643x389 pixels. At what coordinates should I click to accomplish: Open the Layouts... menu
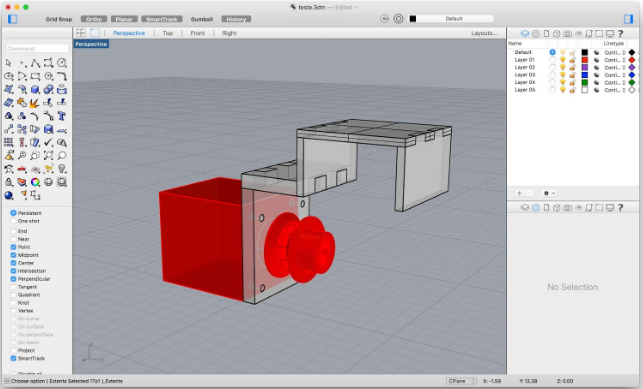tap(484, 33)
